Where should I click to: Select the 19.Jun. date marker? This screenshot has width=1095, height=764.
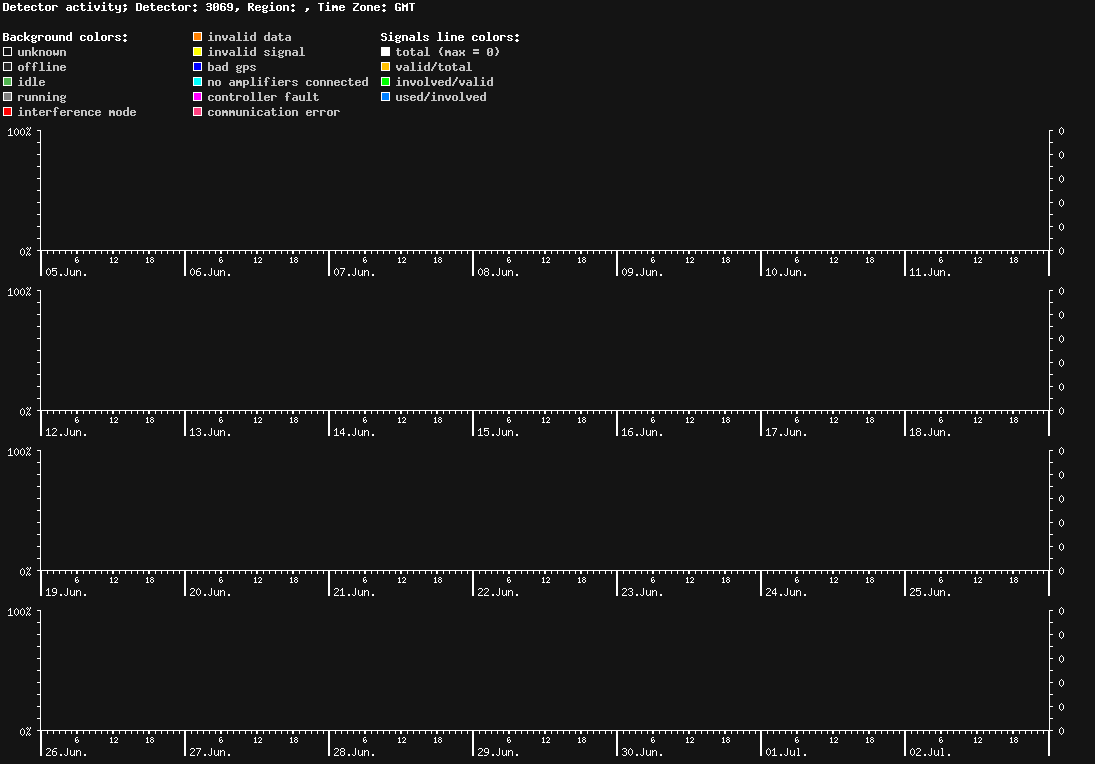click(x=66, y=592)
